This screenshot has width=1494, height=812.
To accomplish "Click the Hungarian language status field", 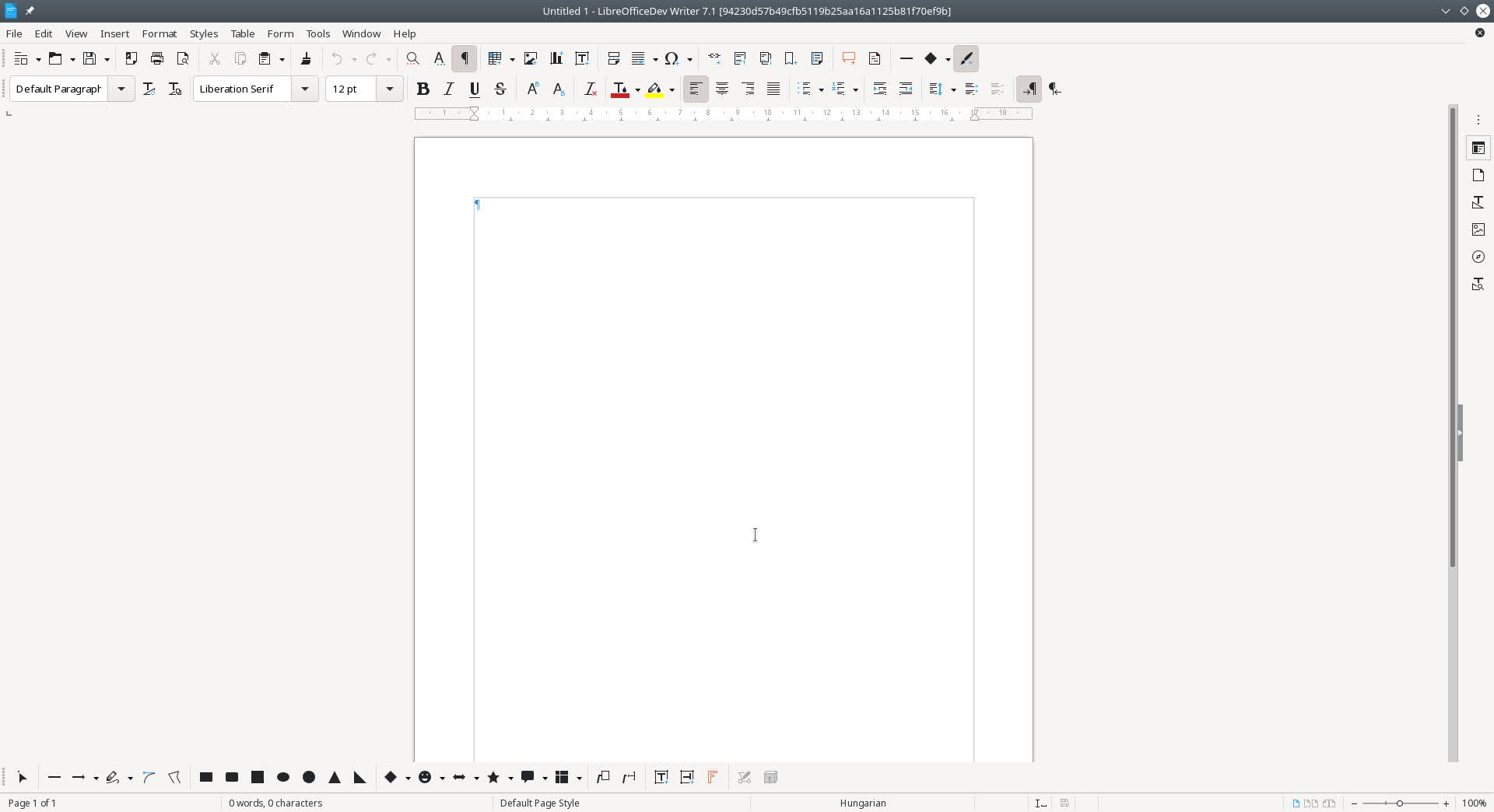I will [863, 803].
